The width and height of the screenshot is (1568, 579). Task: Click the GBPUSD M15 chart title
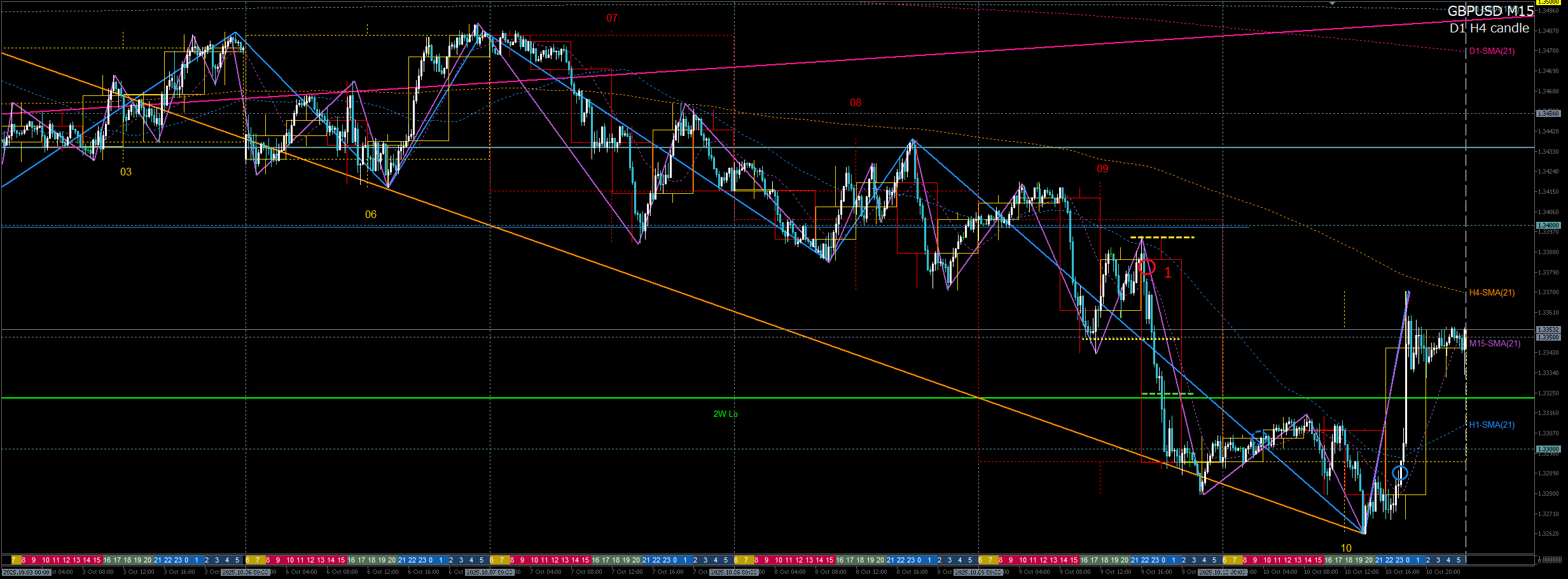click(1490, 11)
